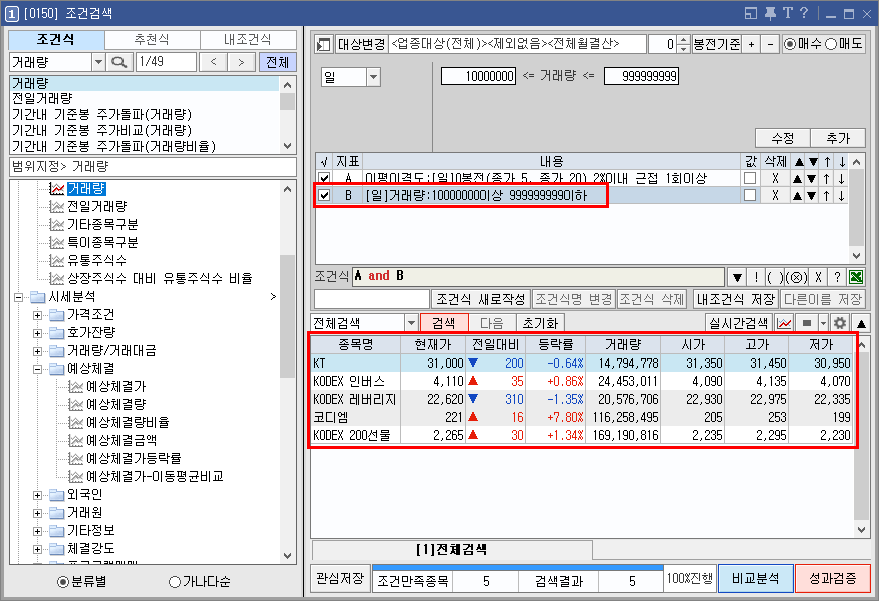
Task: Open the chart icon next to 실시간검색
Action: pyautogui.click(x=784, y=323)
